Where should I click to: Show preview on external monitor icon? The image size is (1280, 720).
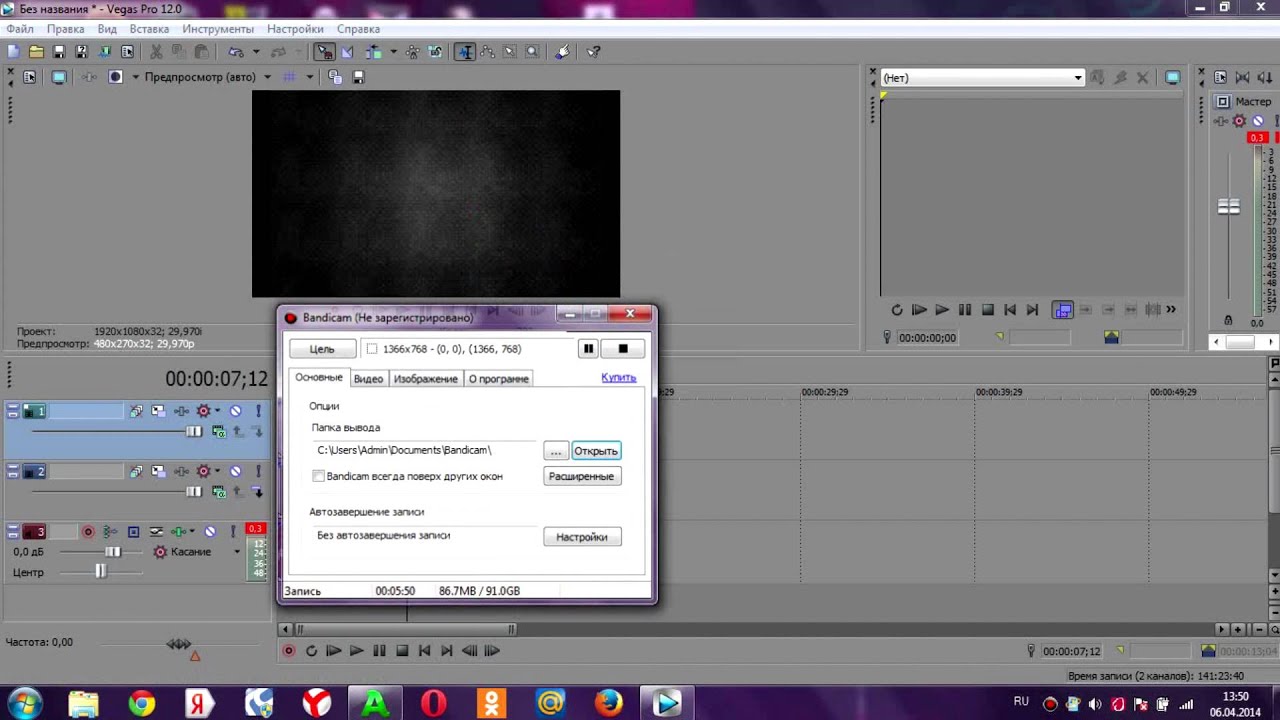(59, 77)
